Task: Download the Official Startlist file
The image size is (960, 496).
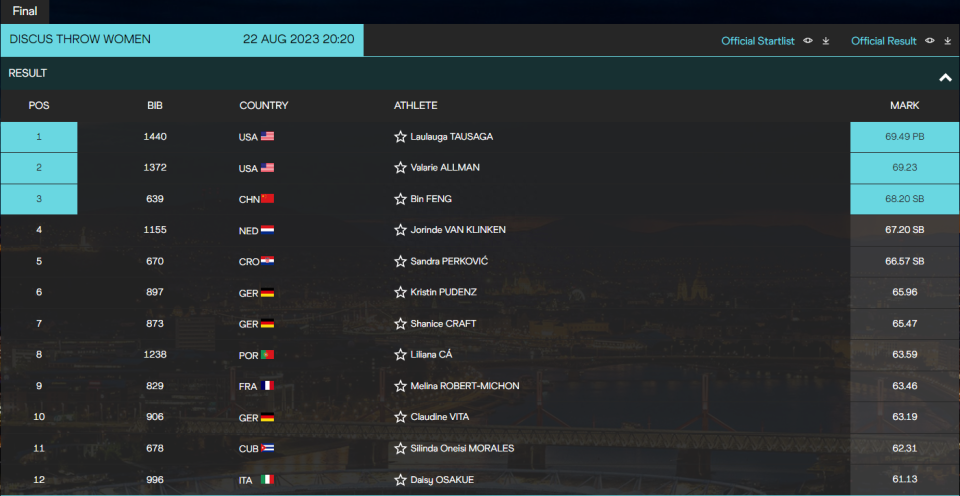Action: pos(826,41)
